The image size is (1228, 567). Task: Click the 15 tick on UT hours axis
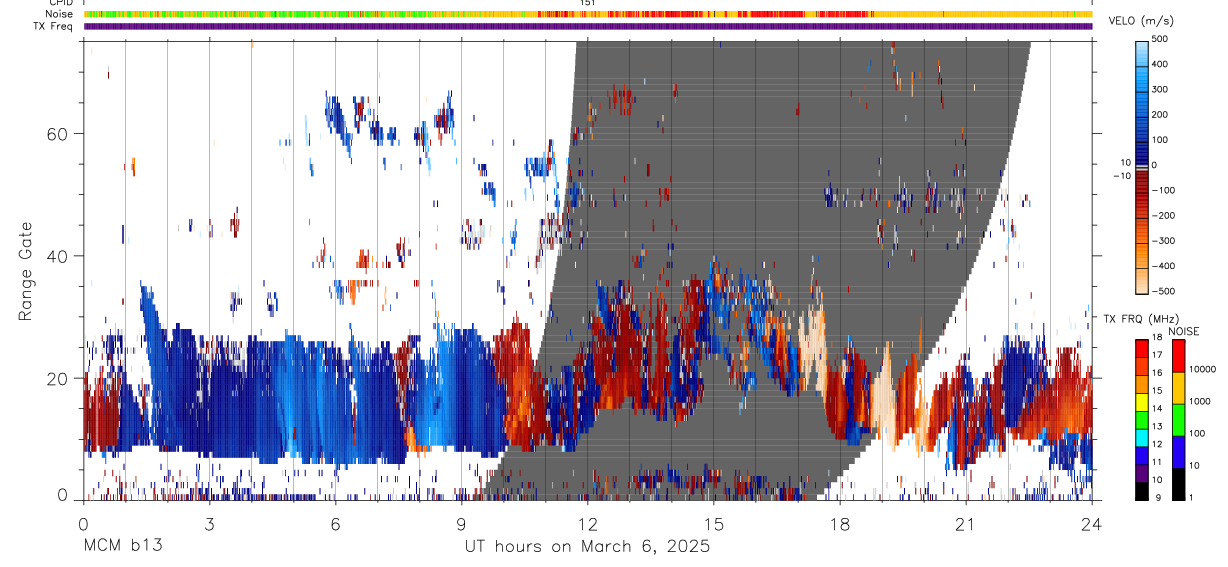point(714,523)
